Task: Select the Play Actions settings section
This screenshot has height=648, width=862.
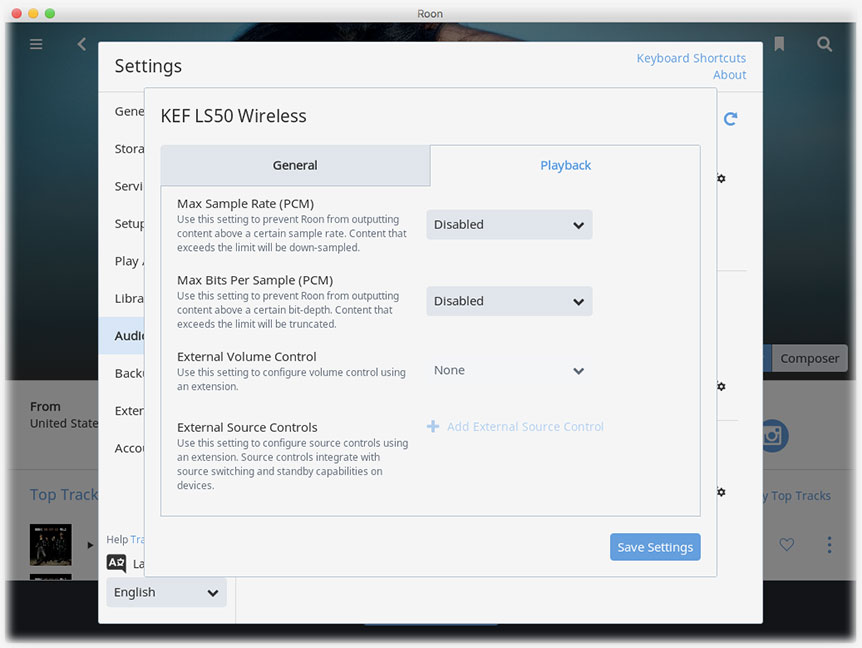Action: [x=122, y=261]
